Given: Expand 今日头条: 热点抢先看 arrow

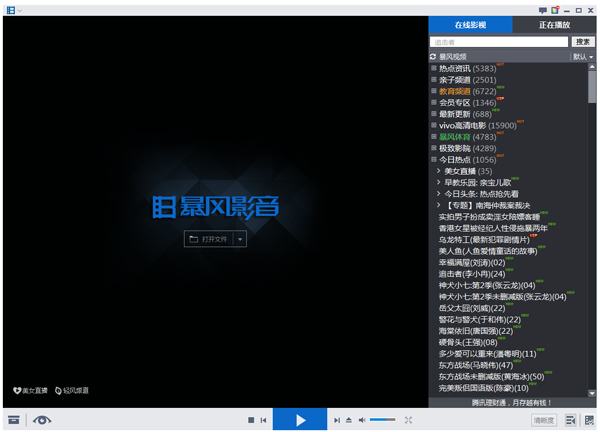Looking at the screenshot, I should (x=439, y=194).
